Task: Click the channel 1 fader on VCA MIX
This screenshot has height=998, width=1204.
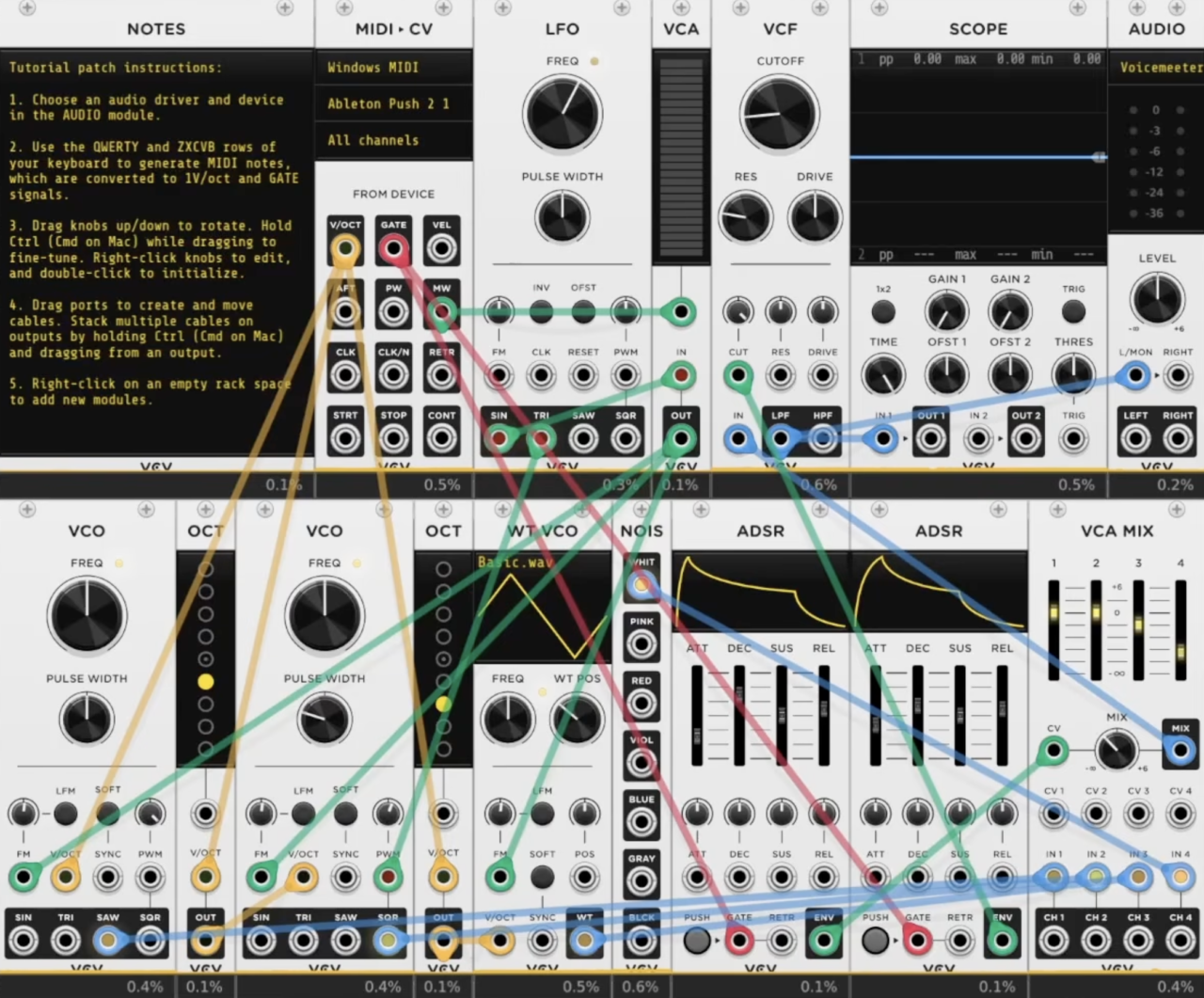Action: click(x=1053, y=629)
